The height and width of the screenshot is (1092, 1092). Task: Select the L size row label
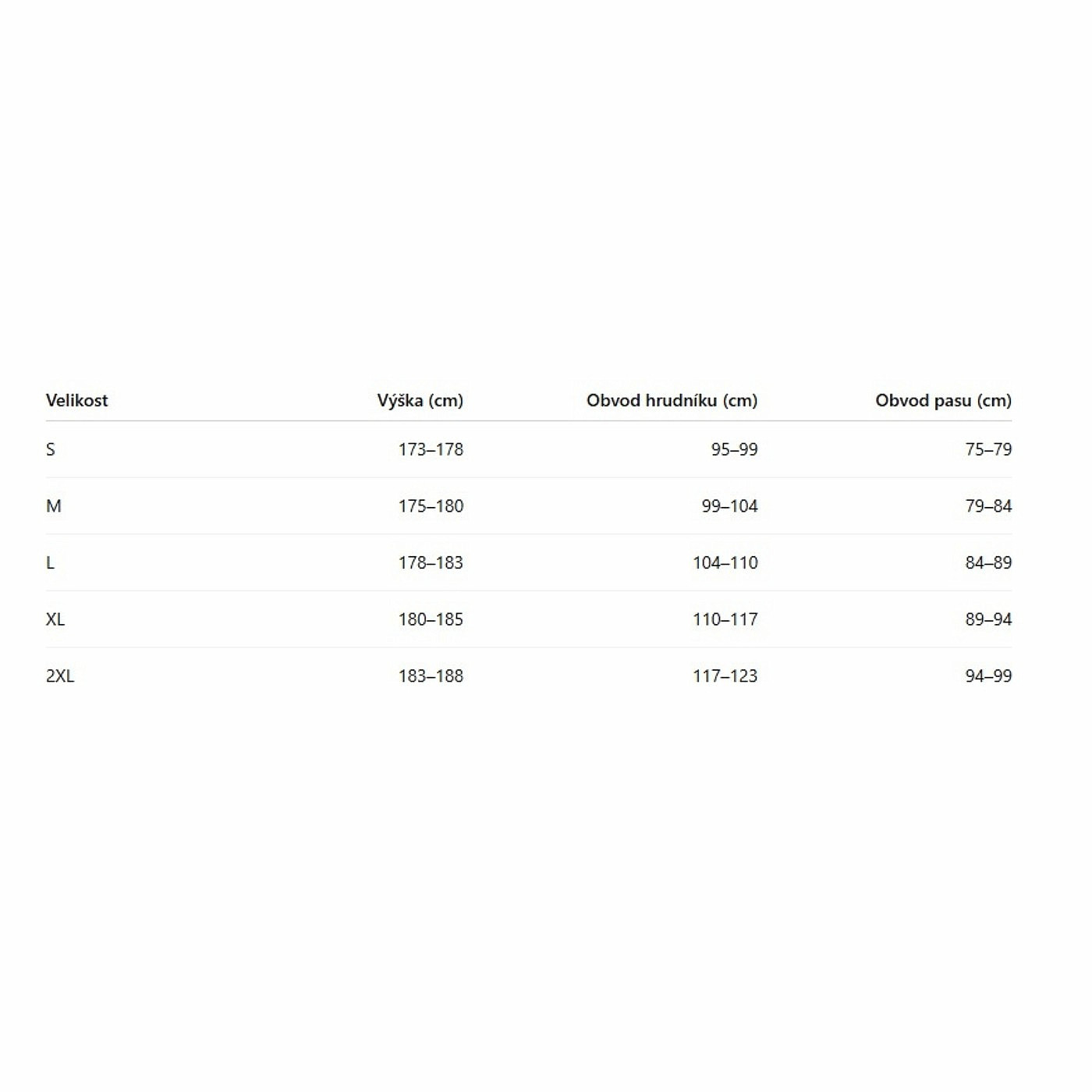(51, 562)
